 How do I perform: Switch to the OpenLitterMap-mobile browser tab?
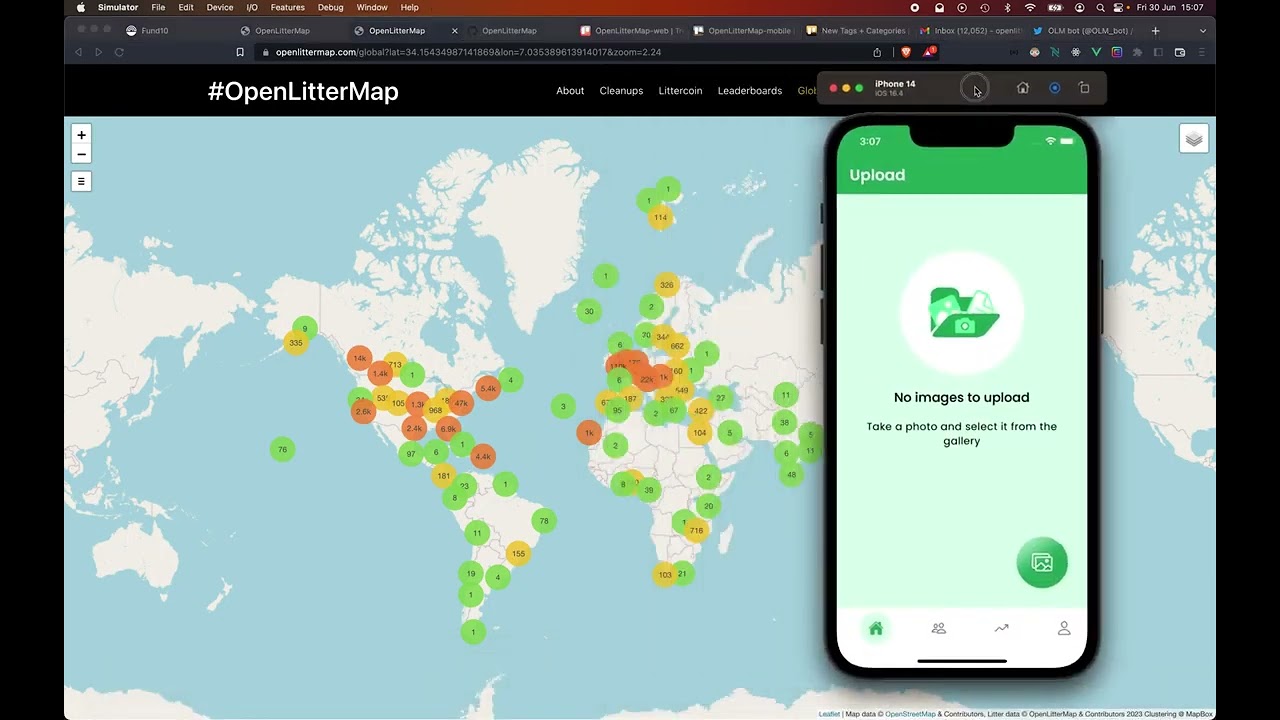click(744, 31)
